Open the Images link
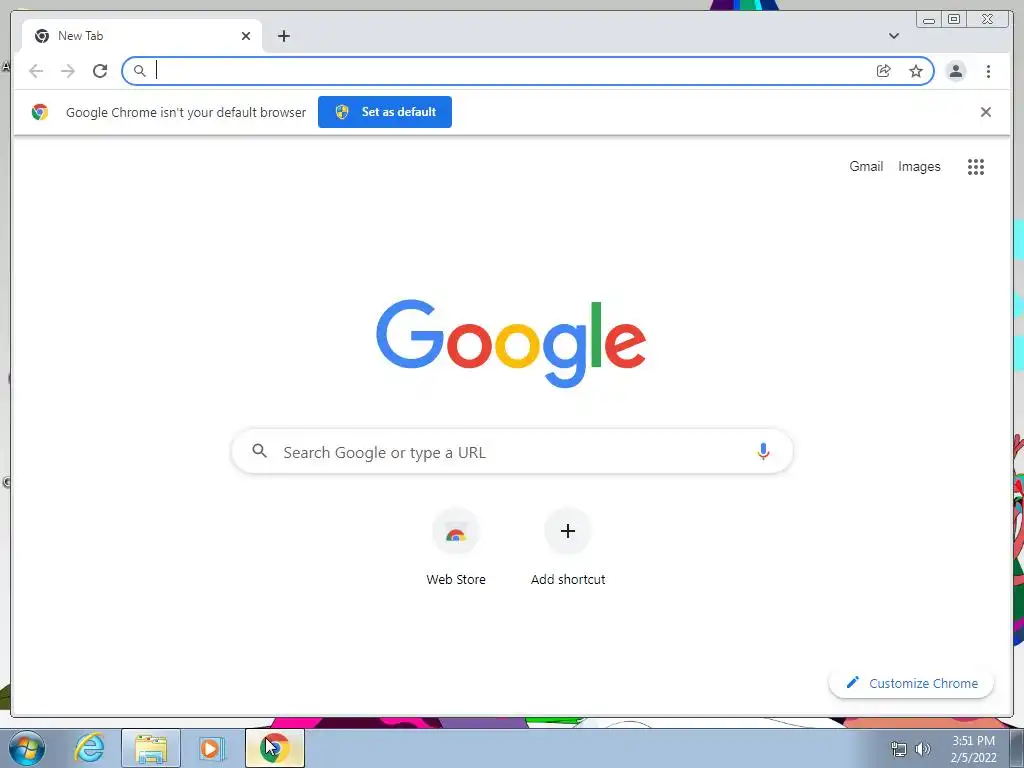Screen dimensions: 1024x768 point(919,167)
